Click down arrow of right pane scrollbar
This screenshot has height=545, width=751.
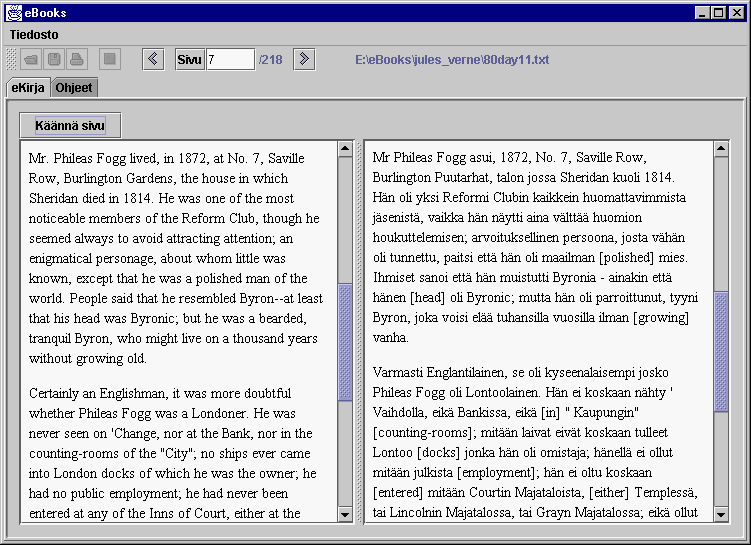point(721,515)
